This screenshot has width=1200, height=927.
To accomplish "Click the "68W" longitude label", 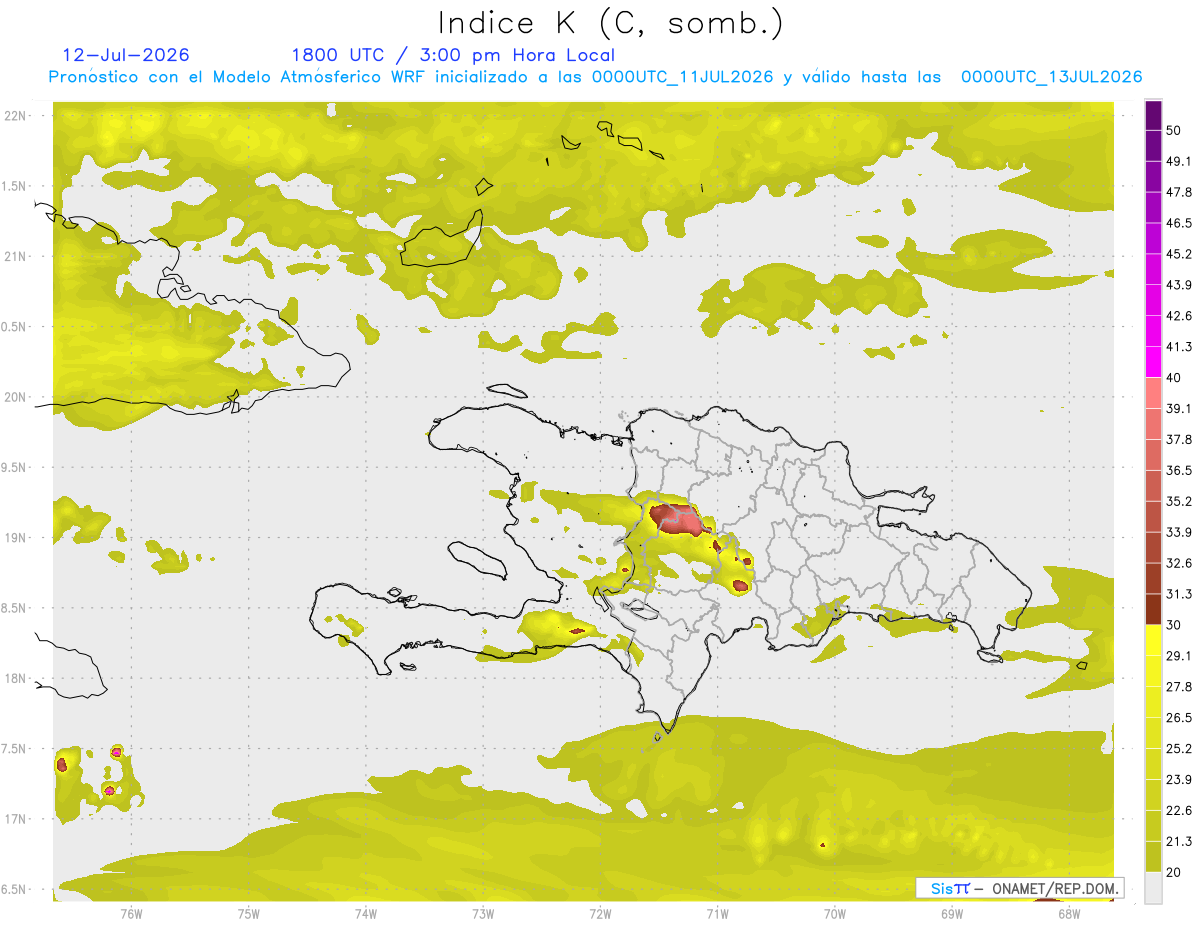I will click(x=1069, y=914).
